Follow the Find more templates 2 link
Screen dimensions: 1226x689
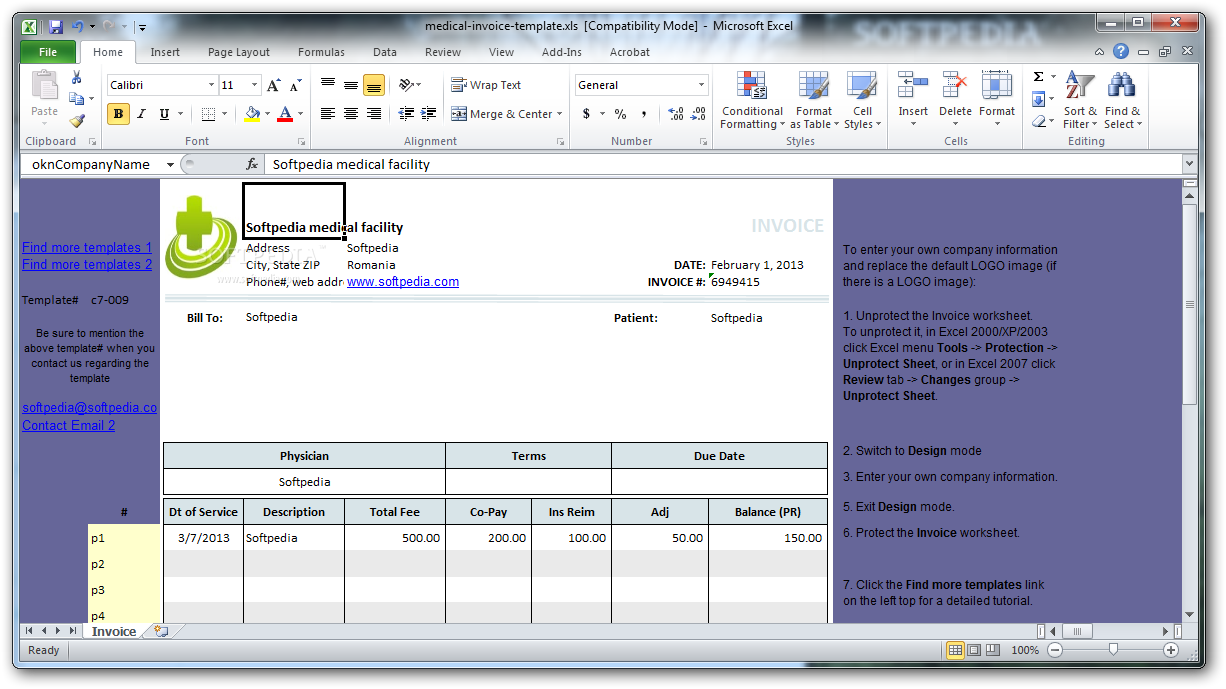point(87,264)
